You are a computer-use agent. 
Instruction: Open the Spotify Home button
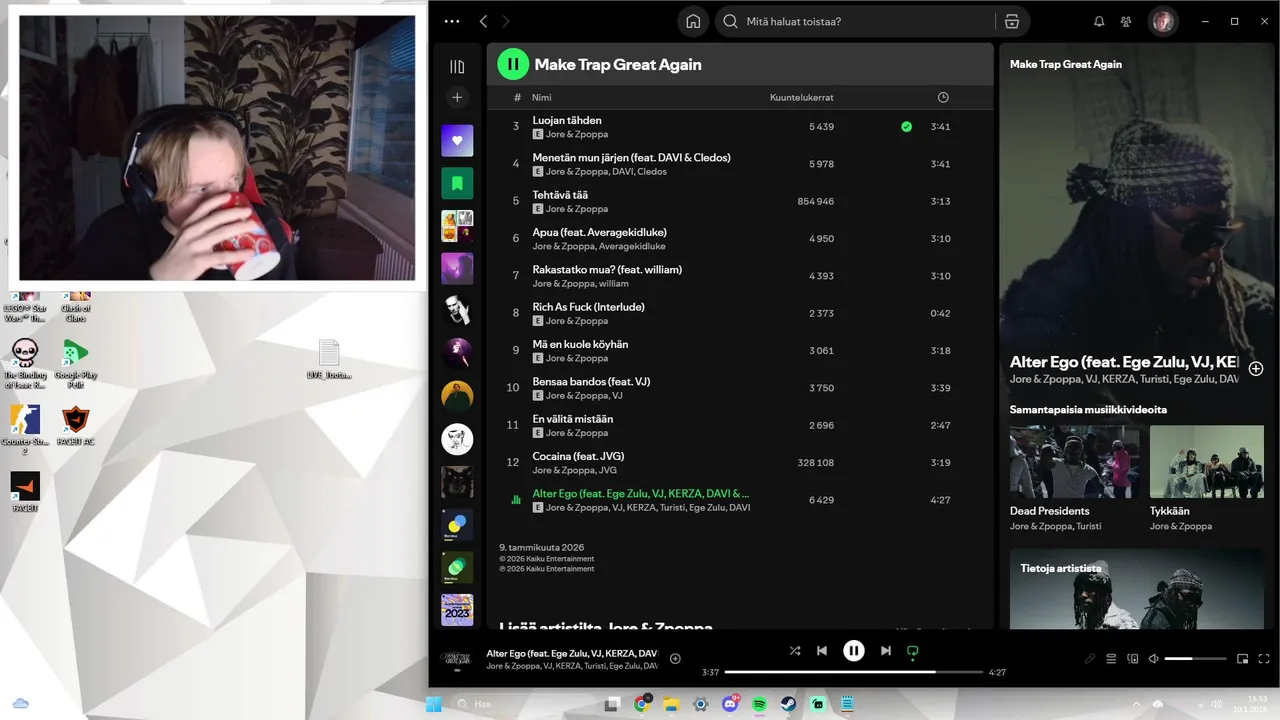pyautogui.click(x=693, y=21)
